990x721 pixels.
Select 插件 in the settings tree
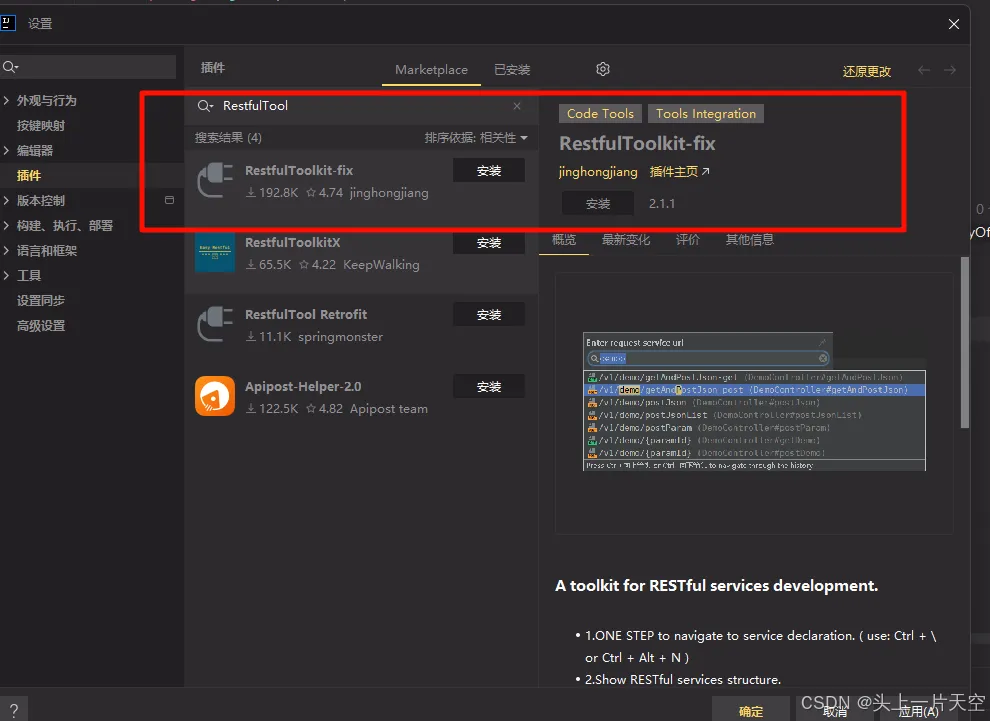[29, 176]
